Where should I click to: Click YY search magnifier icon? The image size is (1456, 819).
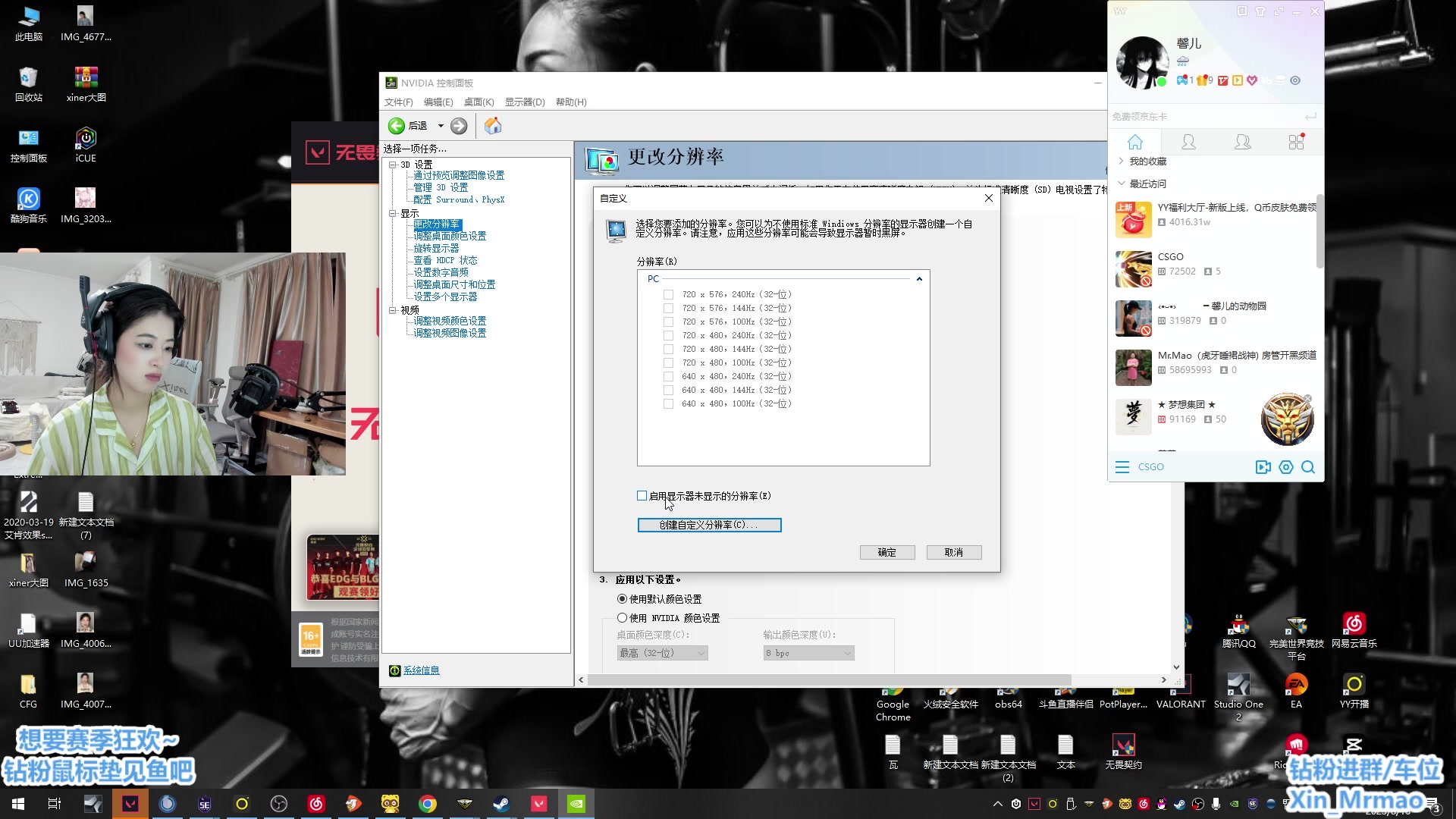[x=1308, y=467]
